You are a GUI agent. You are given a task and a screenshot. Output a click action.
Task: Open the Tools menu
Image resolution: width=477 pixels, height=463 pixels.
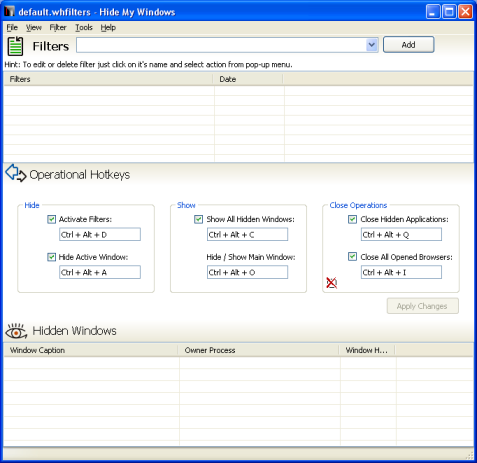click(x=84, y=28)
